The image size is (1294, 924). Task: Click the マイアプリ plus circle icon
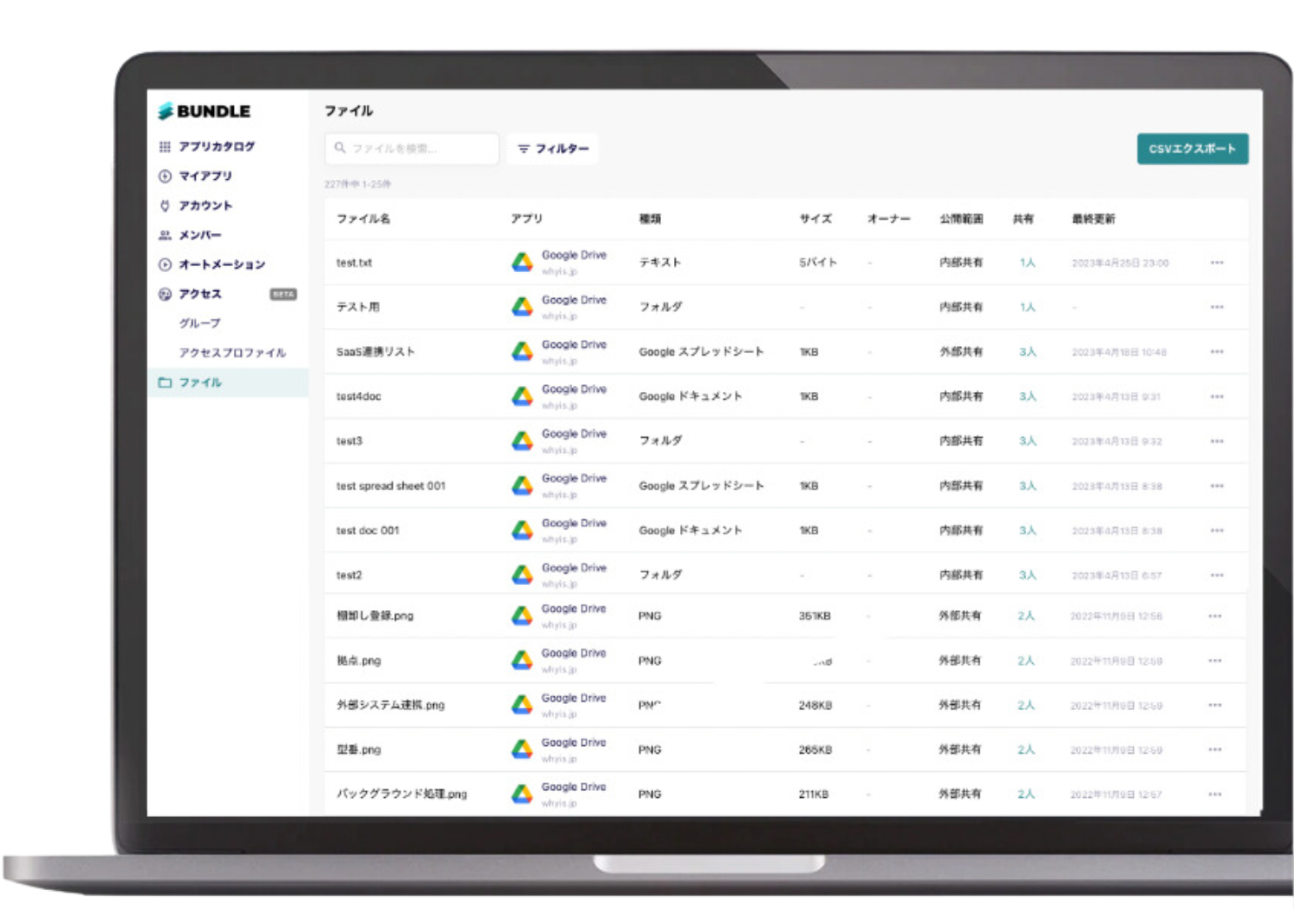165,176
